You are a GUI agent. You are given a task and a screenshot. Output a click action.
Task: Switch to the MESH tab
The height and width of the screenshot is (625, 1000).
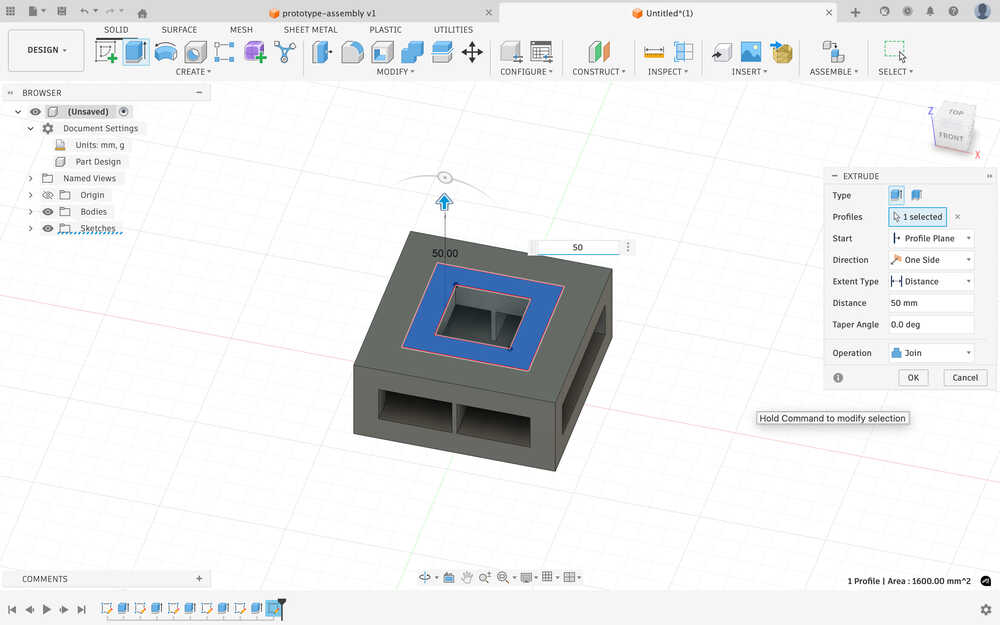click(241, 29)
